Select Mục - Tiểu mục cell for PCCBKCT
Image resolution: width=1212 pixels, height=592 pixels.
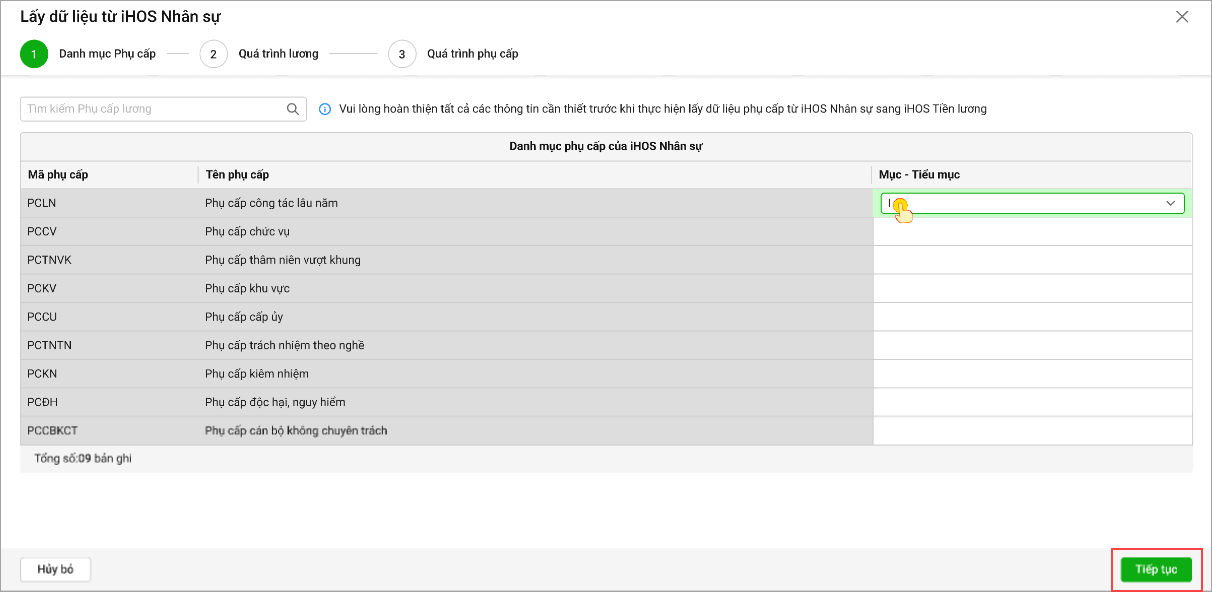click(x=1032, y=431)
